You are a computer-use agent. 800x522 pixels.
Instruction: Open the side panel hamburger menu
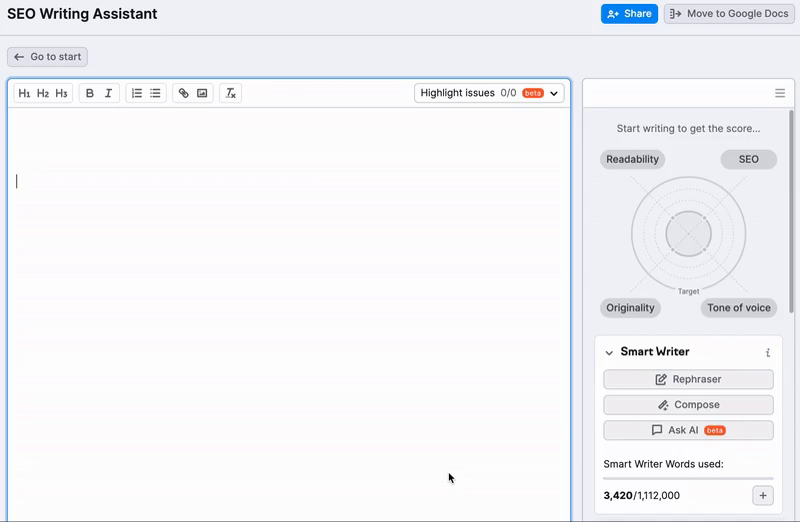tap(780, 93)
